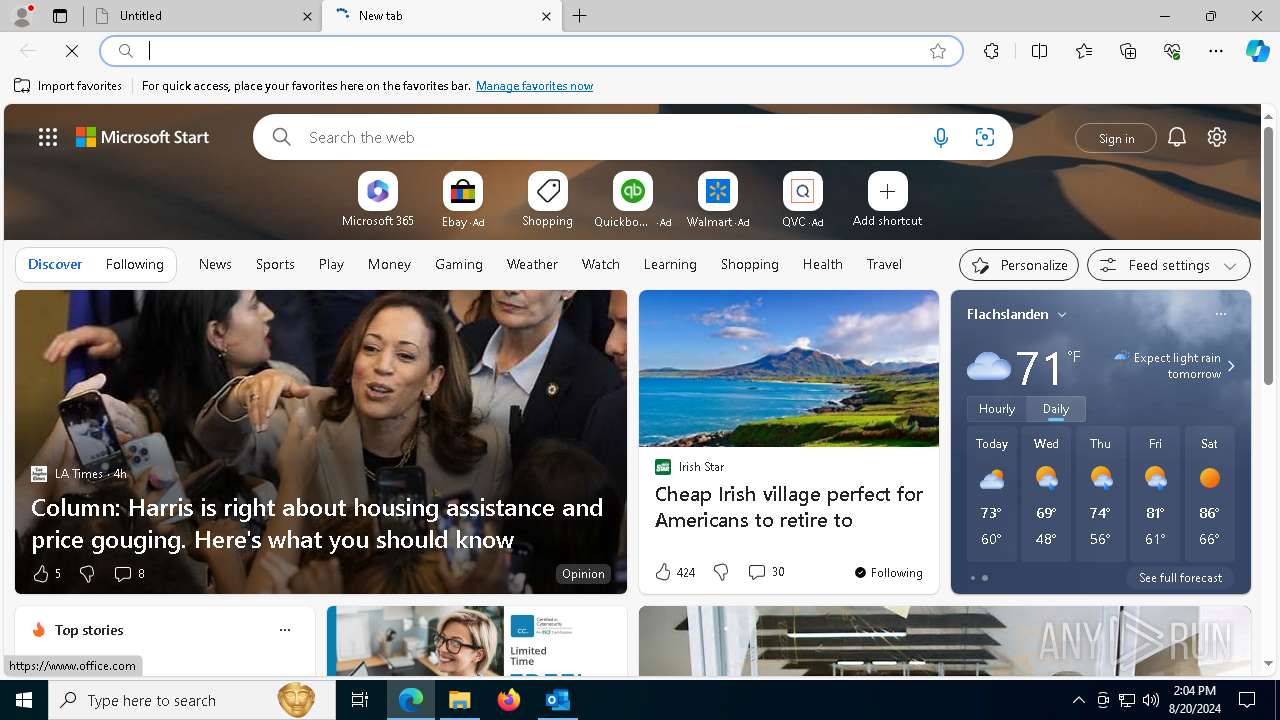Viewport: 1280px width, 720px height.
Task: Launch Firefox from the taskbar
Action: click(509, 700)
